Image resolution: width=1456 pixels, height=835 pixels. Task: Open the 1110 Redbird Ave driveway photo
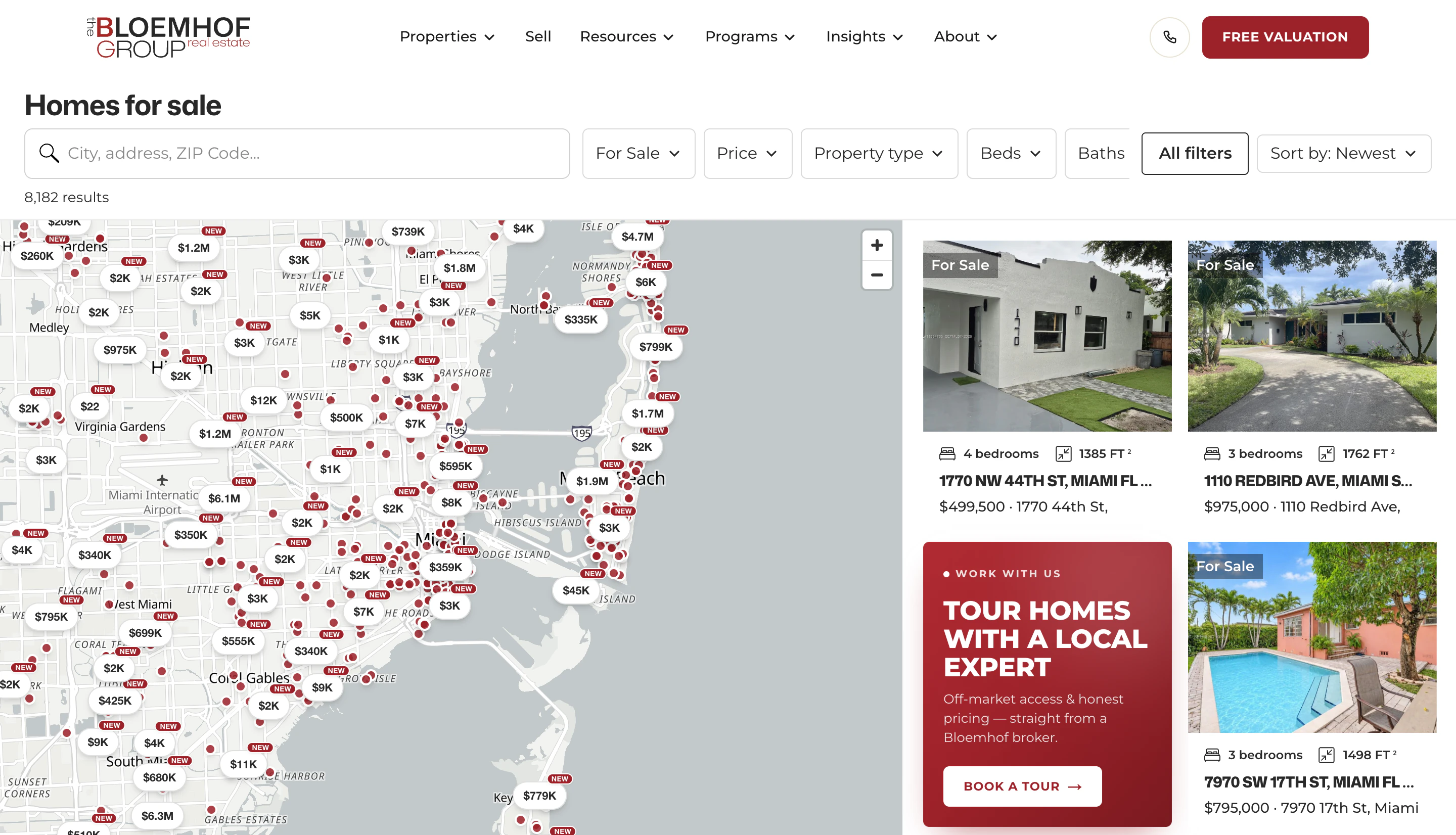pyautogui.click(x=1312, y=336)
